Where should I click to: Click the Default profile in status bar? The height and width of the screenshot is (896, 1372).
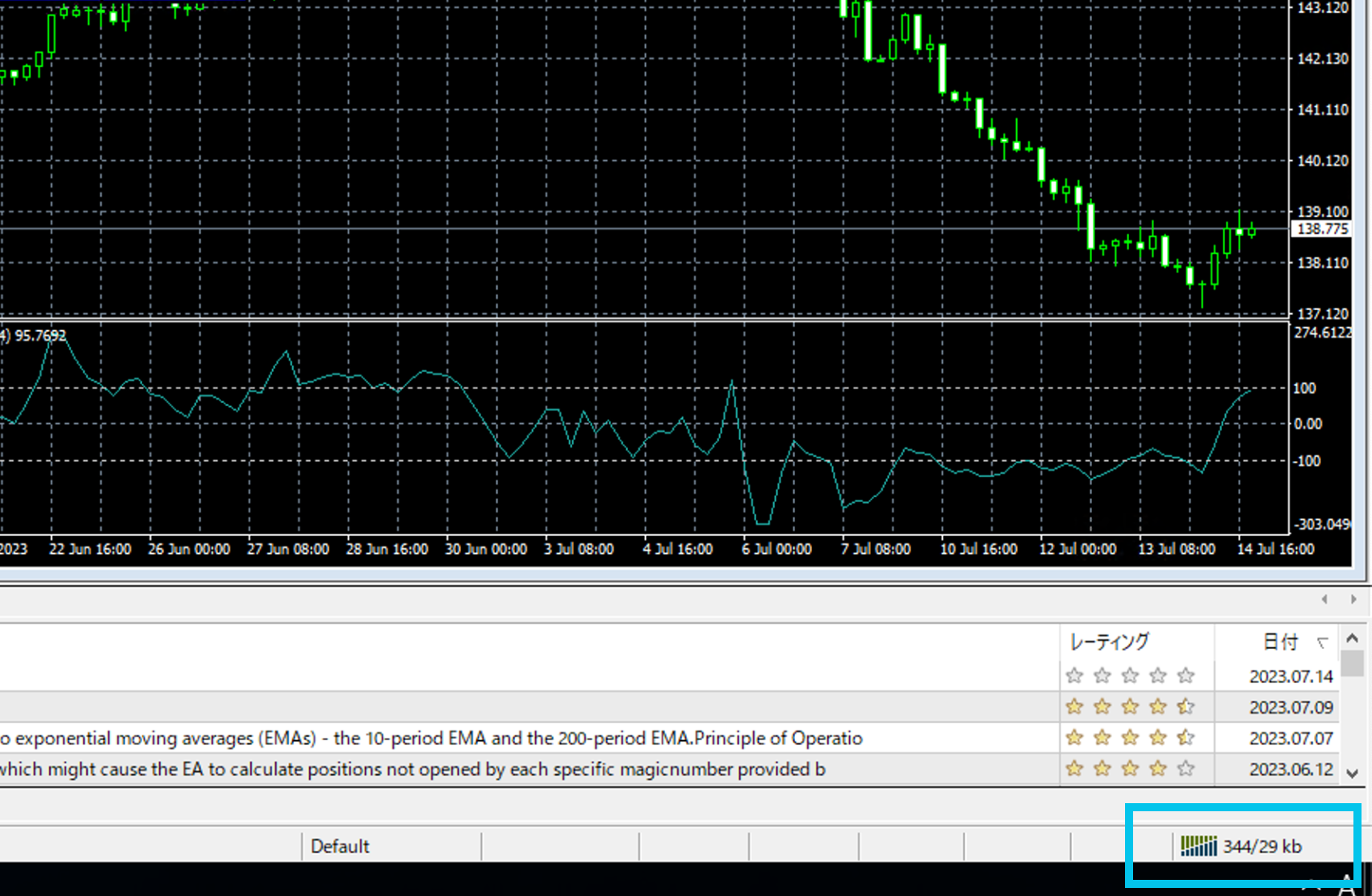pyautogui.click(x=340, y=846)
